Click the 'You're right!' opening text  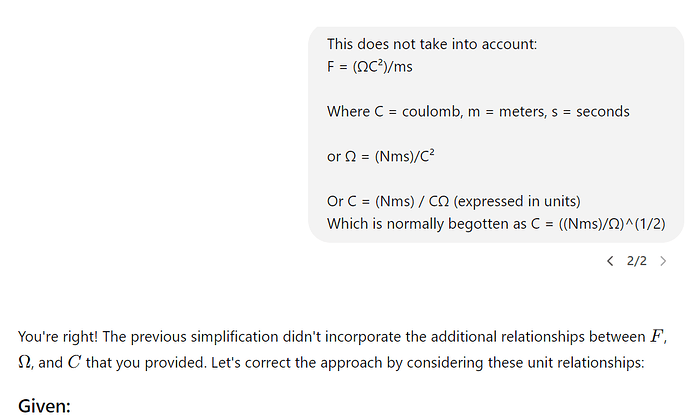tap(58, 337)
